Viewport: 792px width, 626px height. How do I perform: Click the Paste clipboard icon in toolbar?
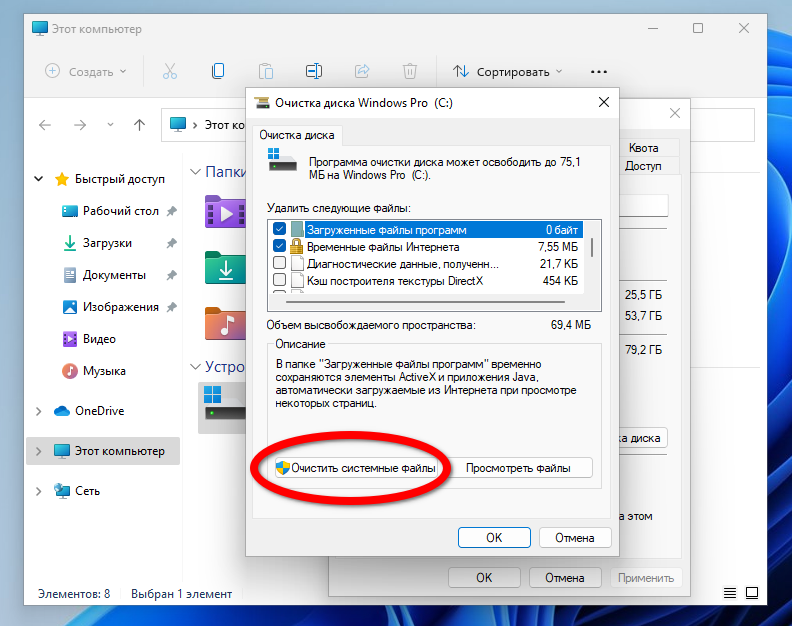click(266, 71)
